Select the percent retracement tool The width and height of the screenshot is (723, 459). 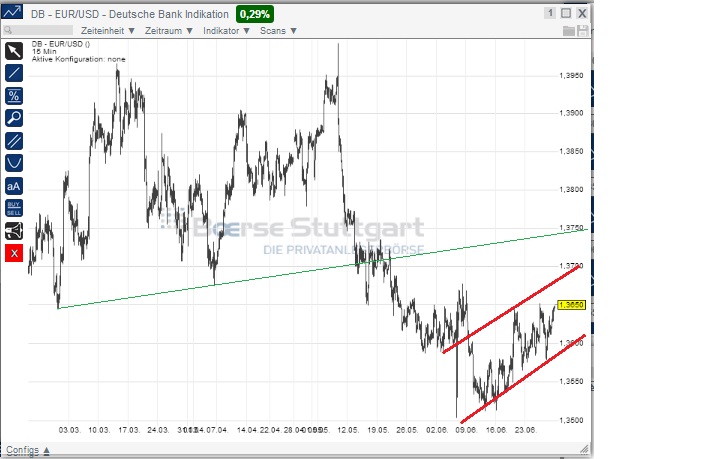[x=14, y=96]
